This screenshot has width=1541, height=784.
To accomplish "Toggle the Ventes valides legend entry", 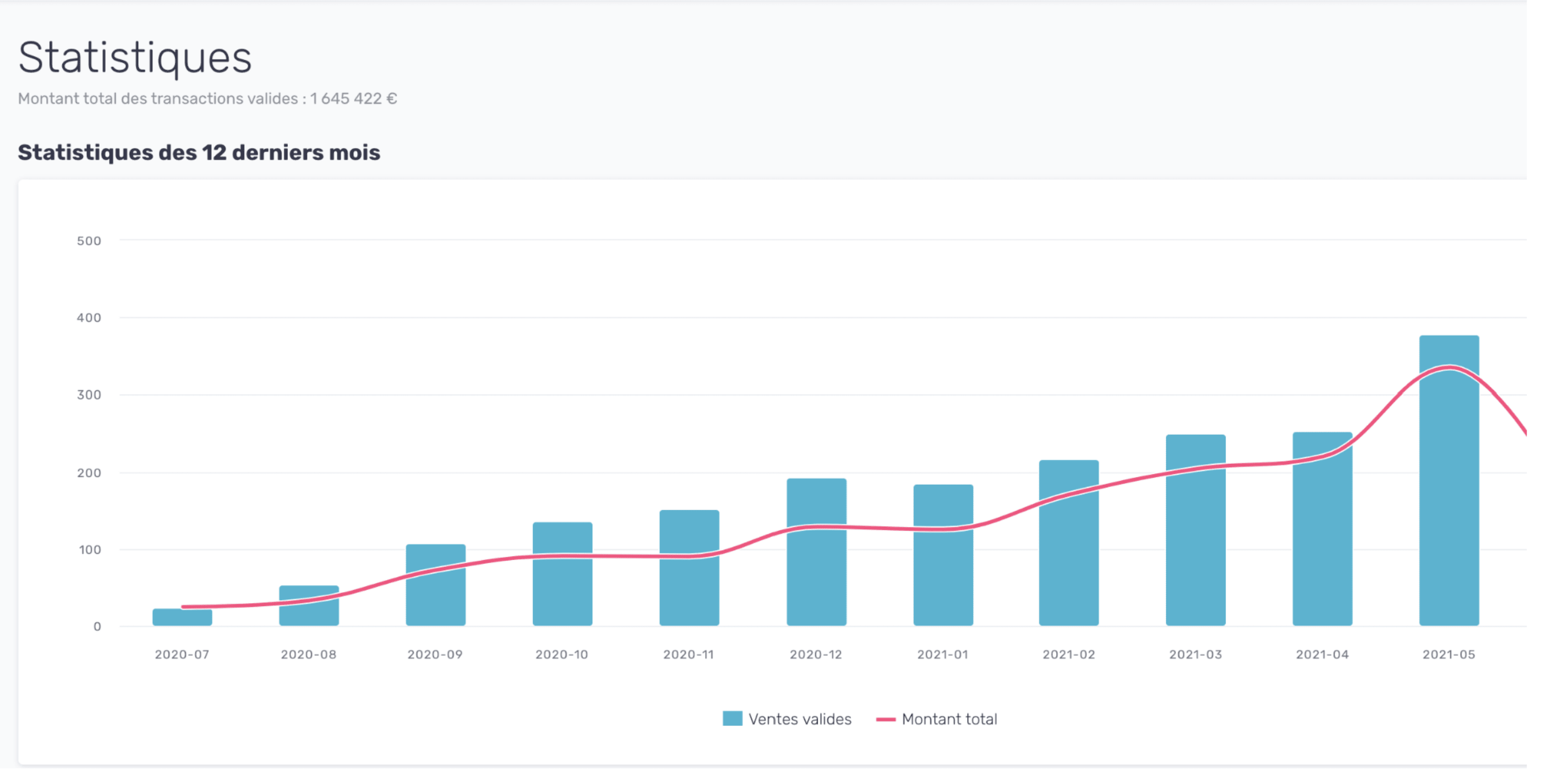I will pyautogui.click(x=799, y=719).
